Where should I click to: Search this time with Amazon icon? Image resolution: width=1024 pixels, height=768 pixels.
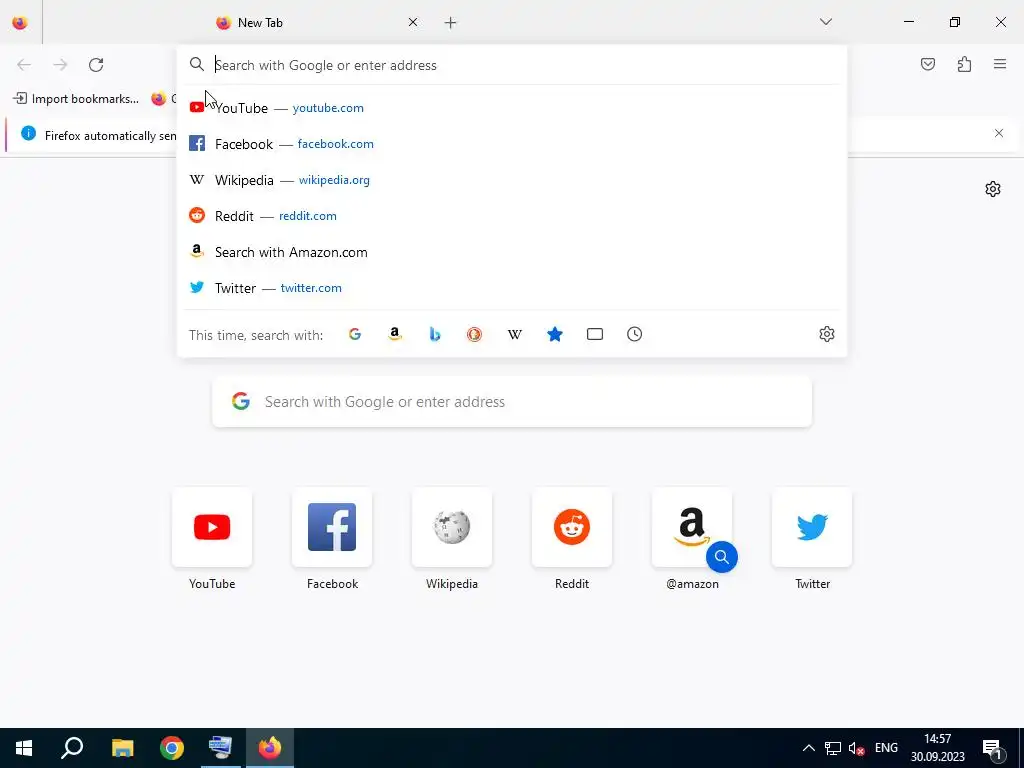394,334
